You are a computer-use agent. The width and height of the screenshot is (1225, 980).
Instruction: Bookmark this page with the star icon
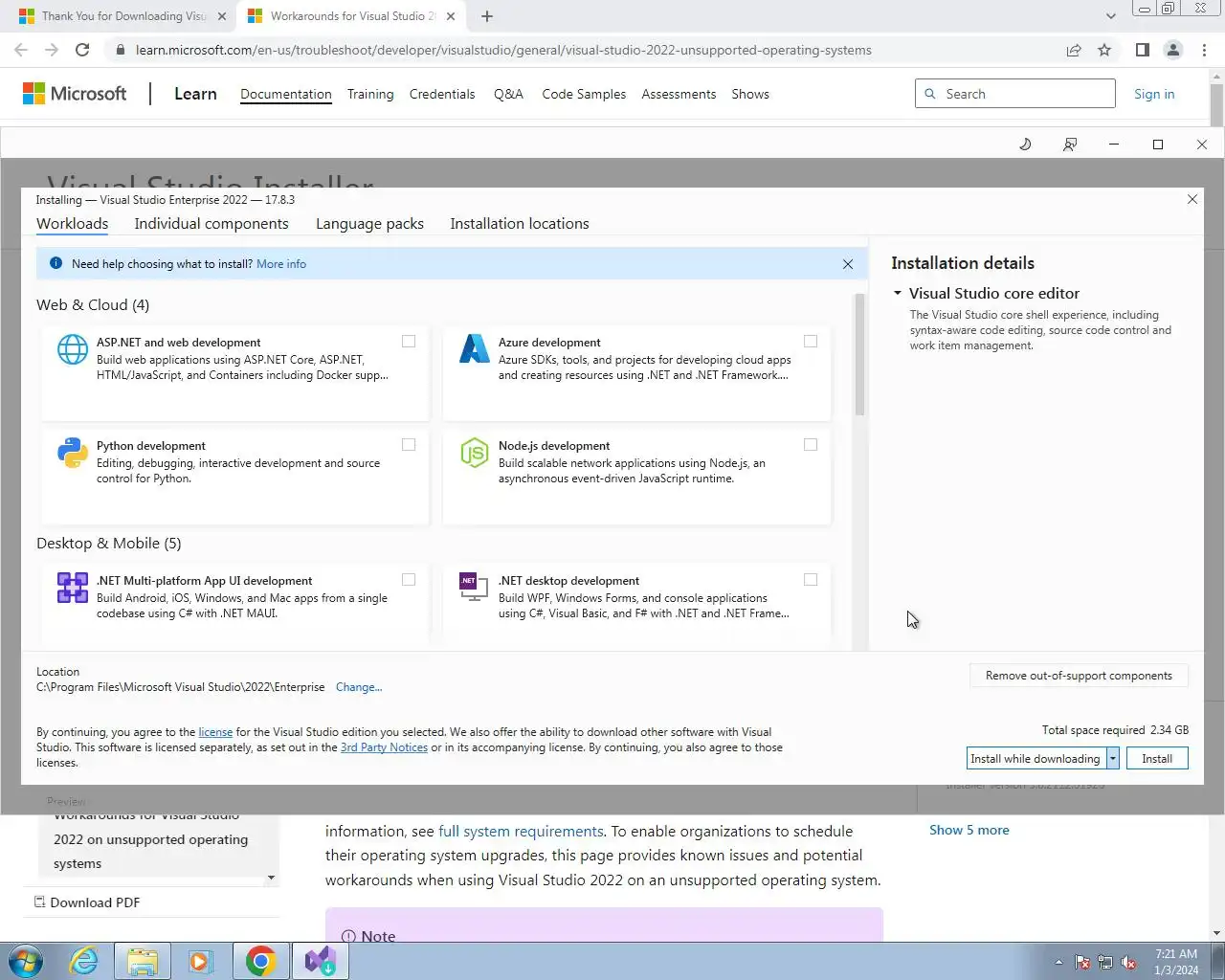click(1104, 50)
